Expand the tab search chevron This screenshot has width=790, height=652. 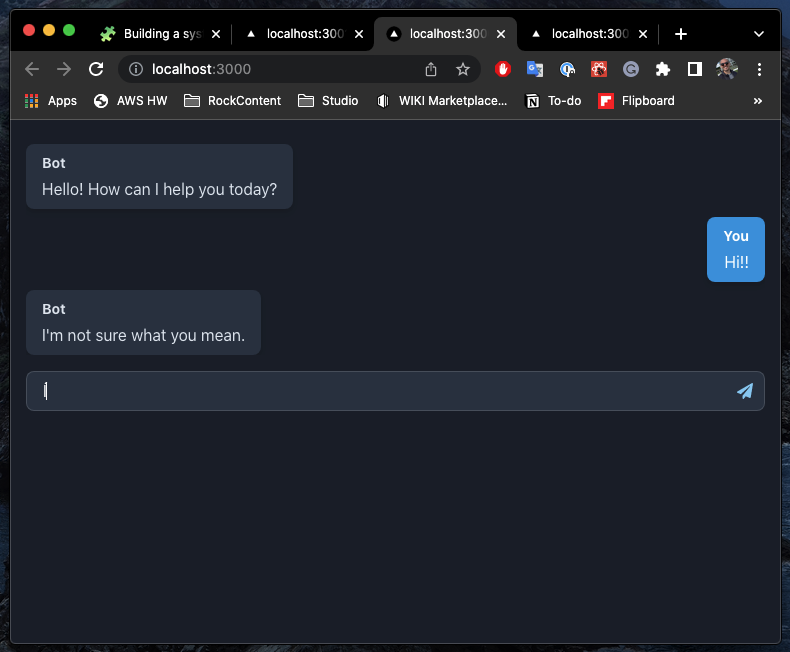pos(759,34)
